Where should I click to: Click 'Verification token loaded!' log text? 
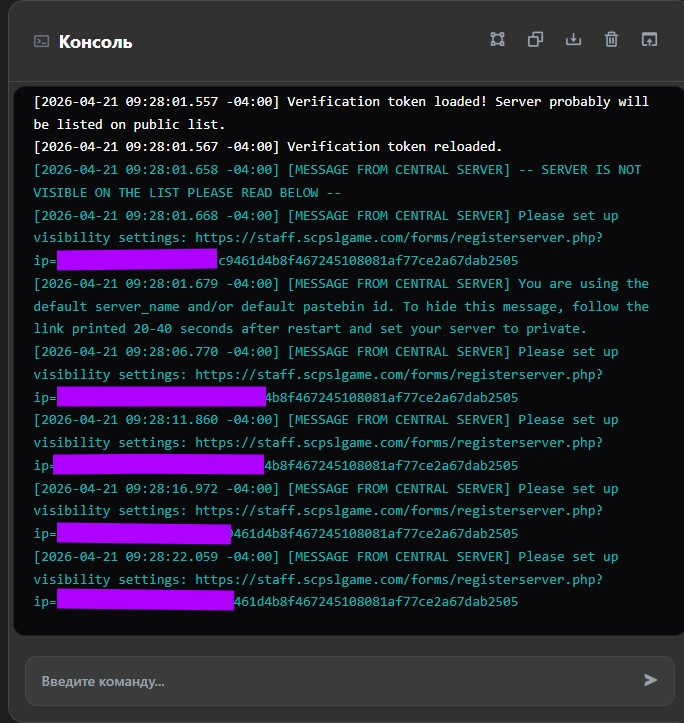387,101
